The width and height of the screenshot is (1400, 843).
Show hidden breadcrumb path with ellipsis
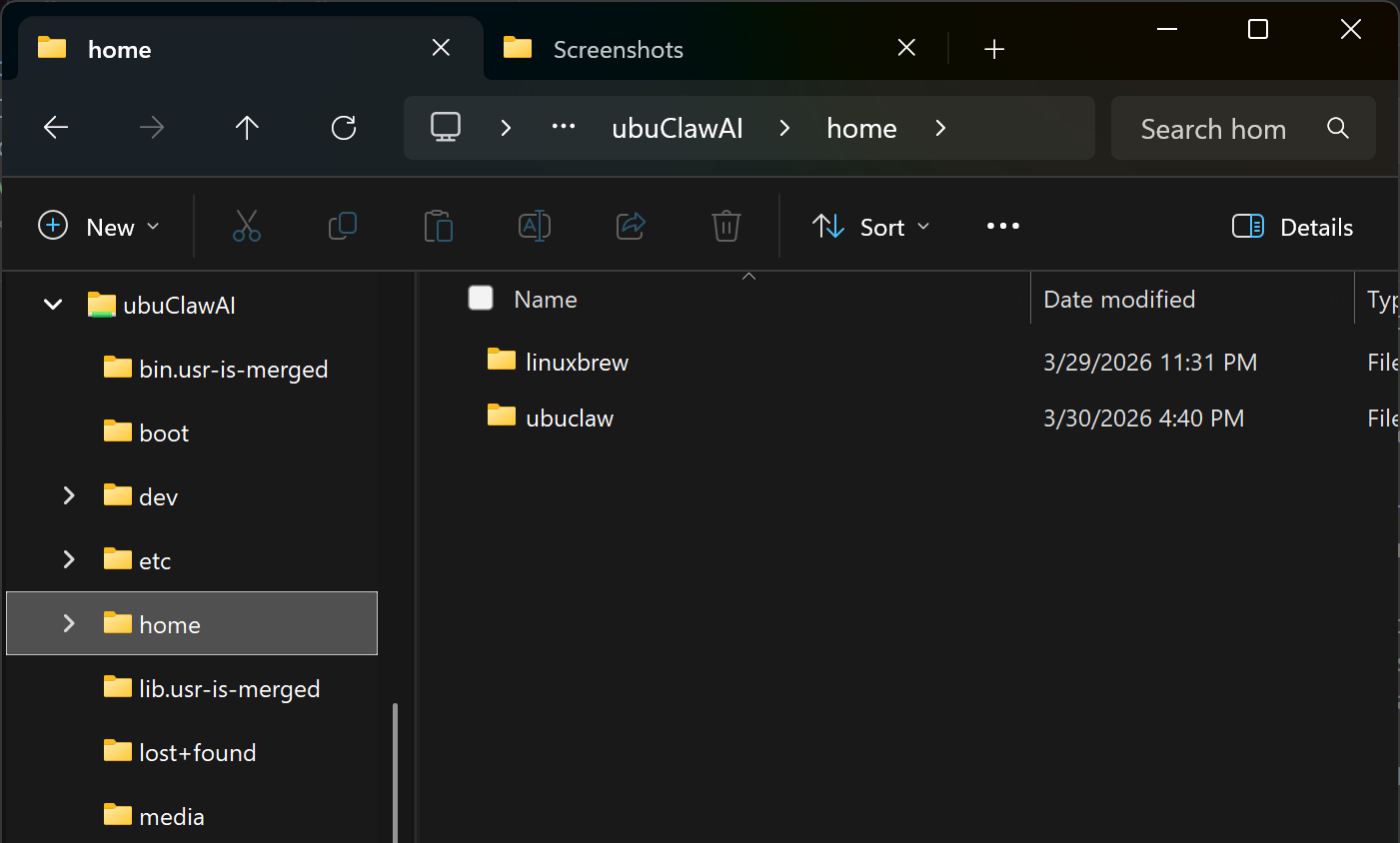coord(564,127)
